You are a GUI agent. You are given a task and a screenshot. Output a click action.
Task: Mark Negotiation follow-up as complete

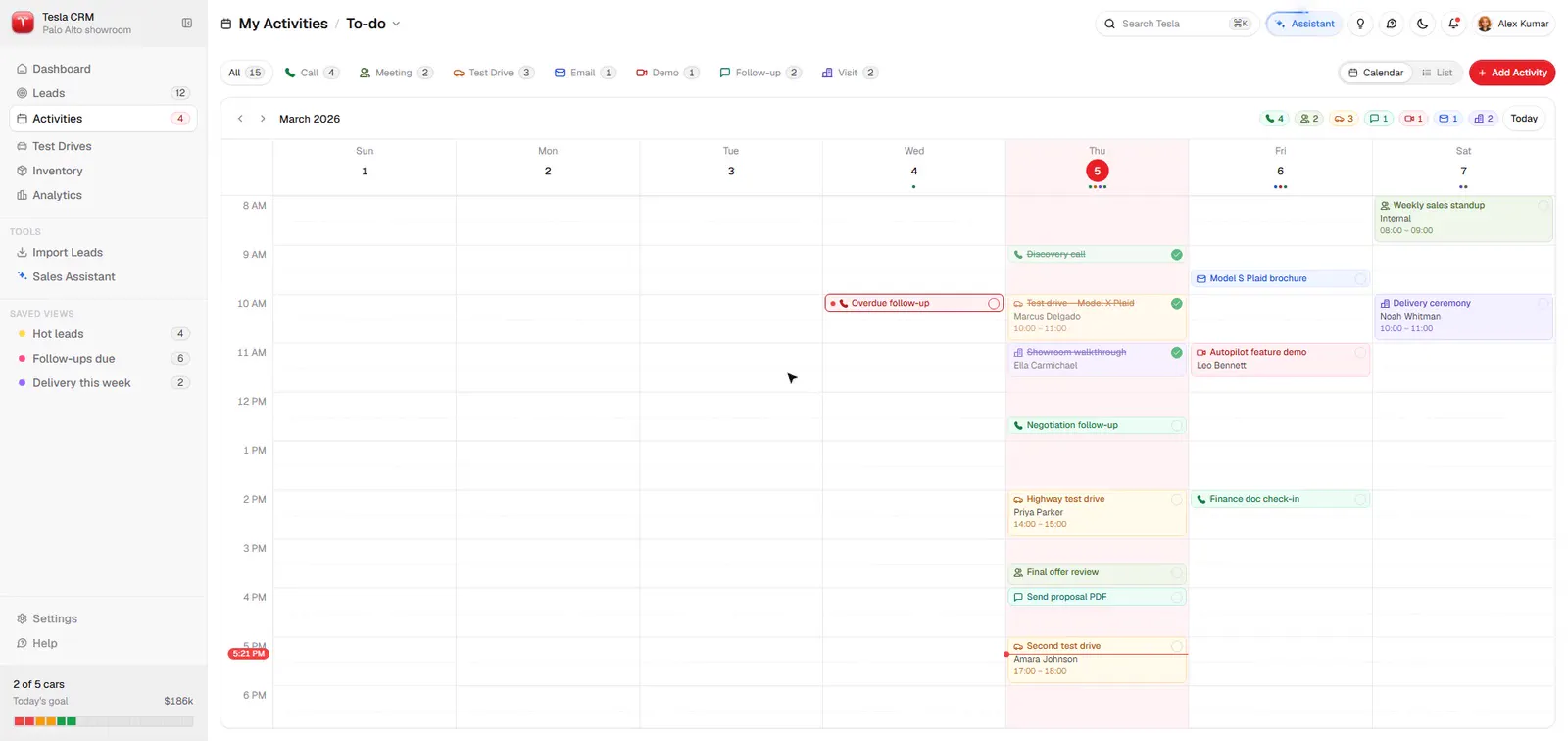(x=1177, y=426)
